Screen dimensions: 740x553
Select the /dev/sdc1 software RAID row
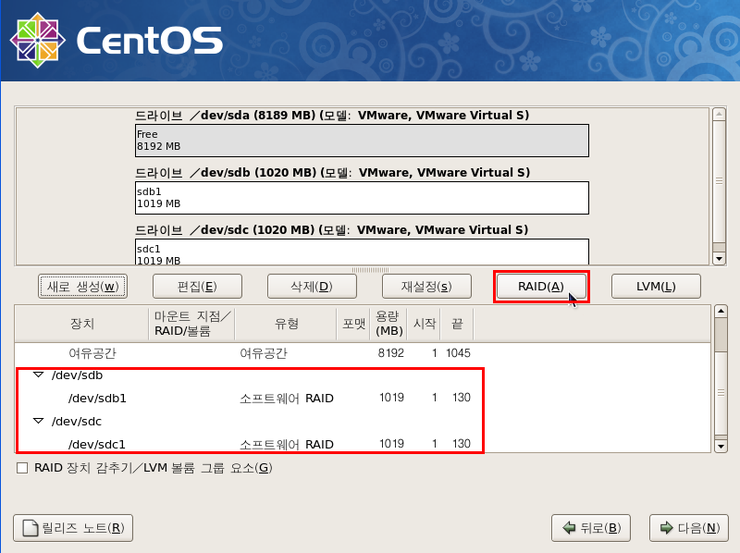click(250, 444)
